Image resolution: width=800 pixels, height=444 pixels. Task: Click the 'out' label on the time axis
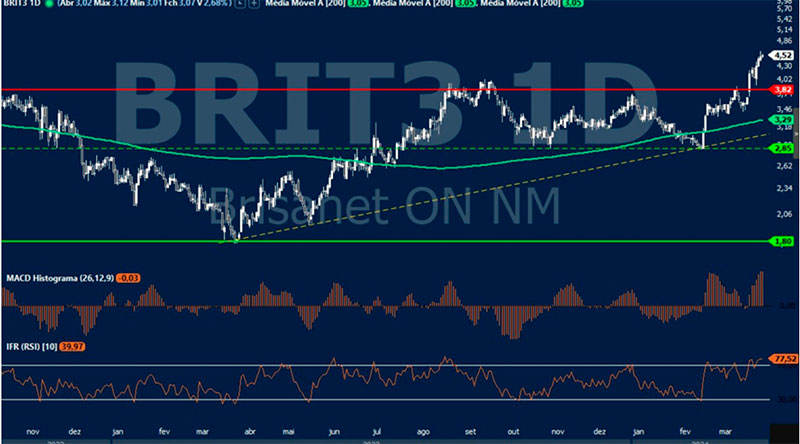coord(513,432)
